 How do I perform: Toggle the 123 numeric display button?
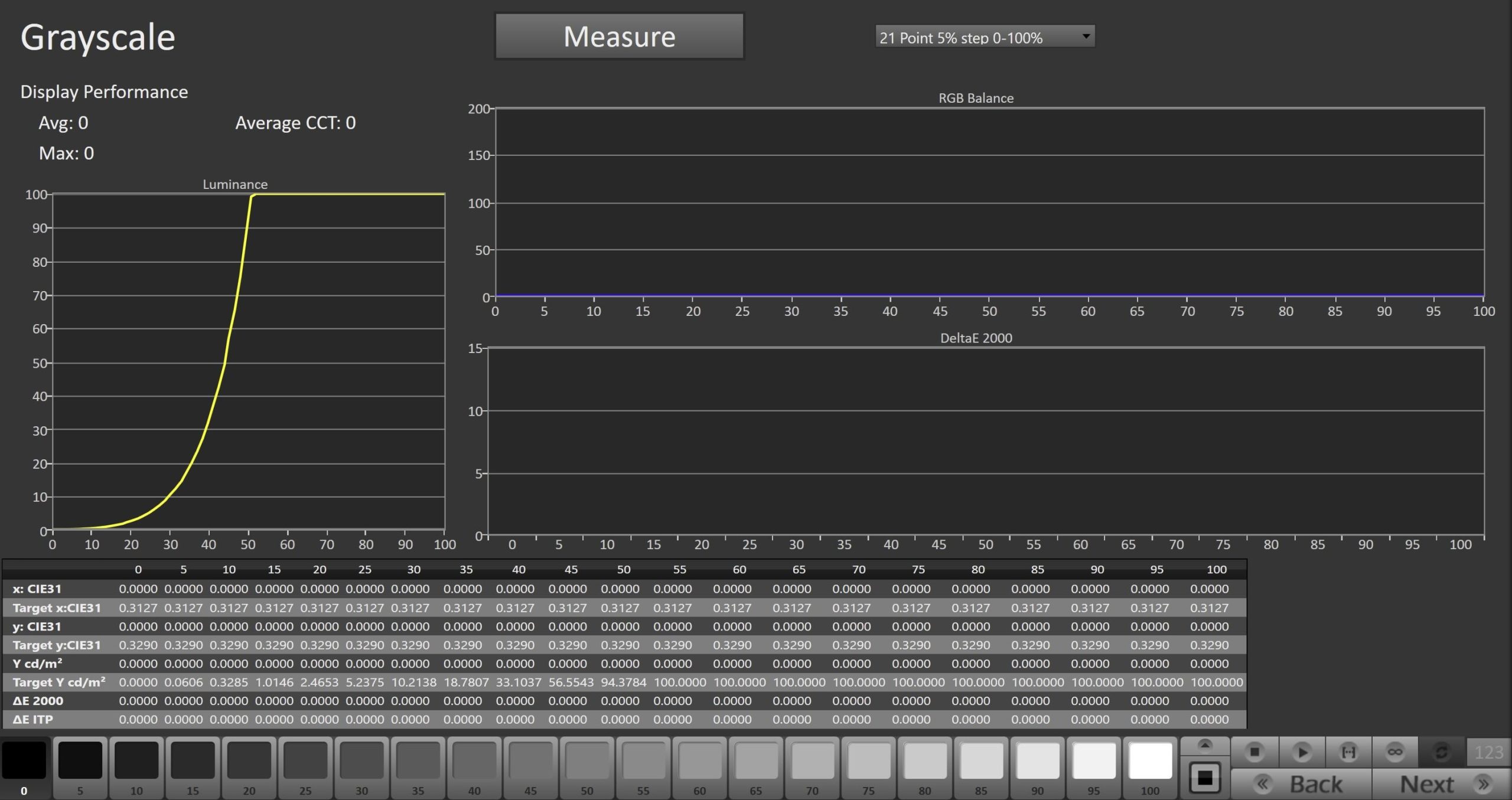pos(1488,752)
